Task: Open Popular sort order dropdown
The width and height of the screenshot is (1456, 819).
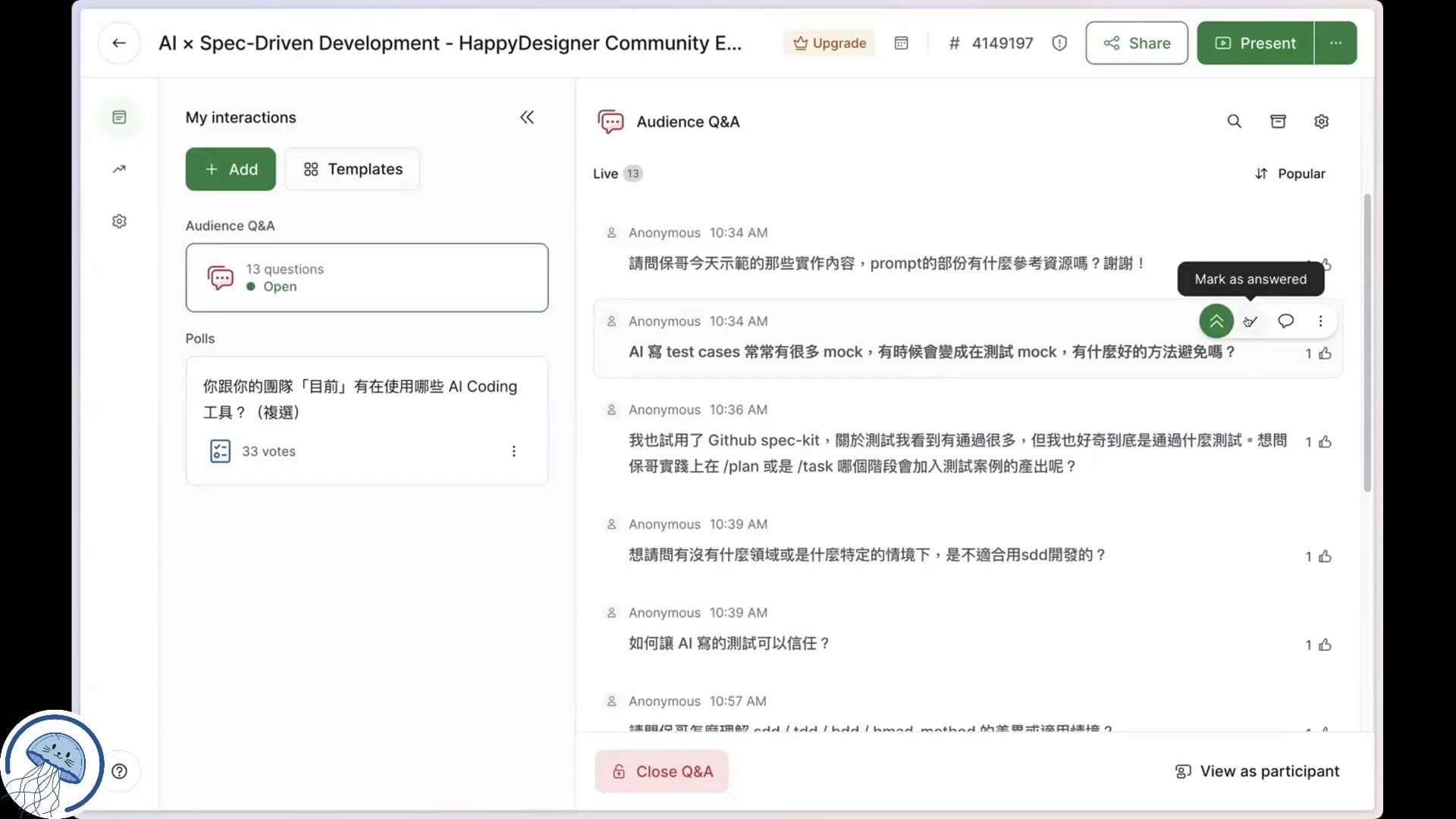Action: [x=1290, y=174]
